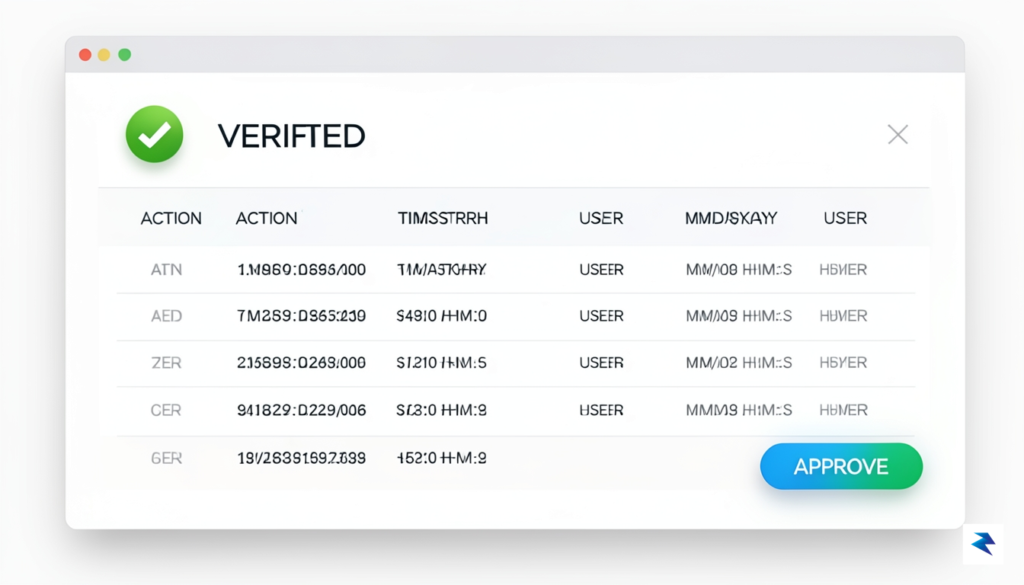Click the blue-green APPROVE button
The width and height of the screenshot is (1024, 585).
pos(841,466)
